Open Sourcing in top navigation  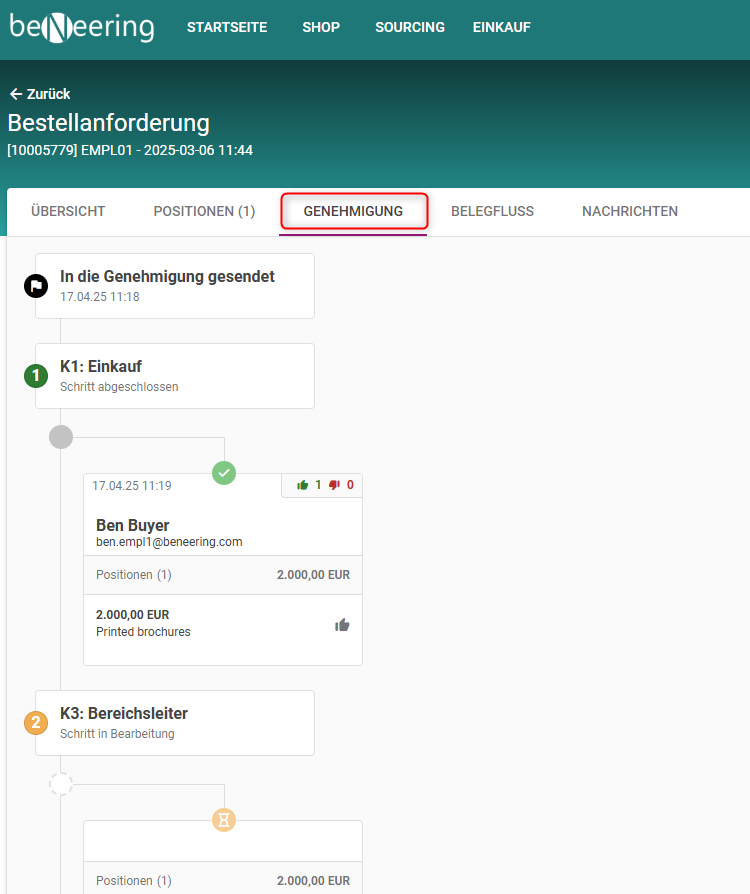pyautogui.click(x=410, y=28)
